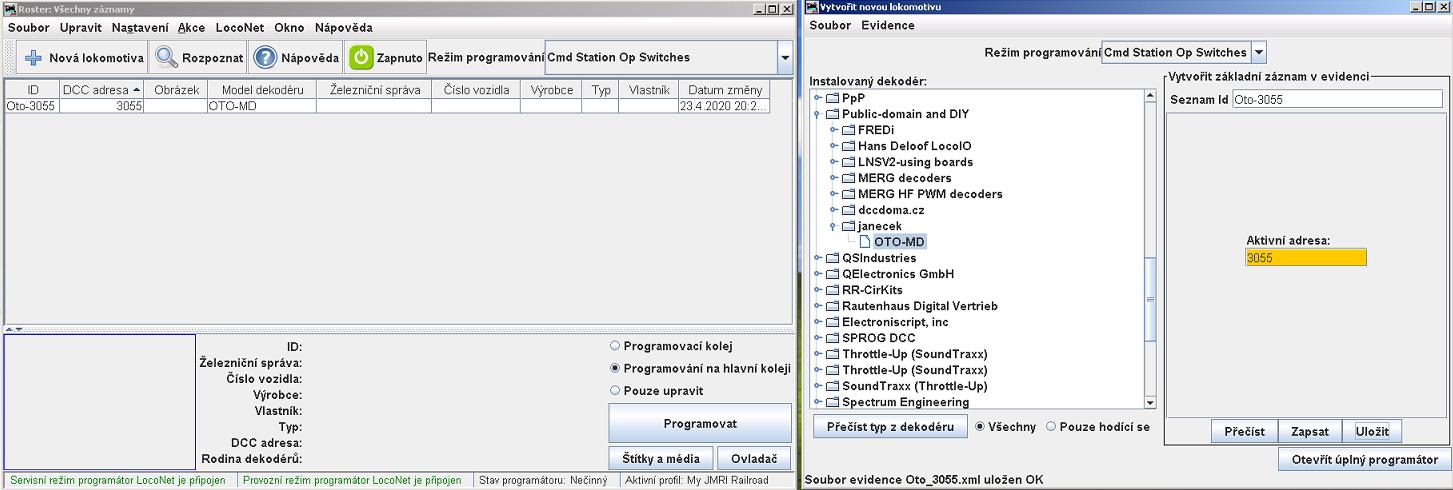Click the MERG decoders folder icon
Image resolution: width=1453 pixels, height=490 pixels.
[x=849, y=178]
